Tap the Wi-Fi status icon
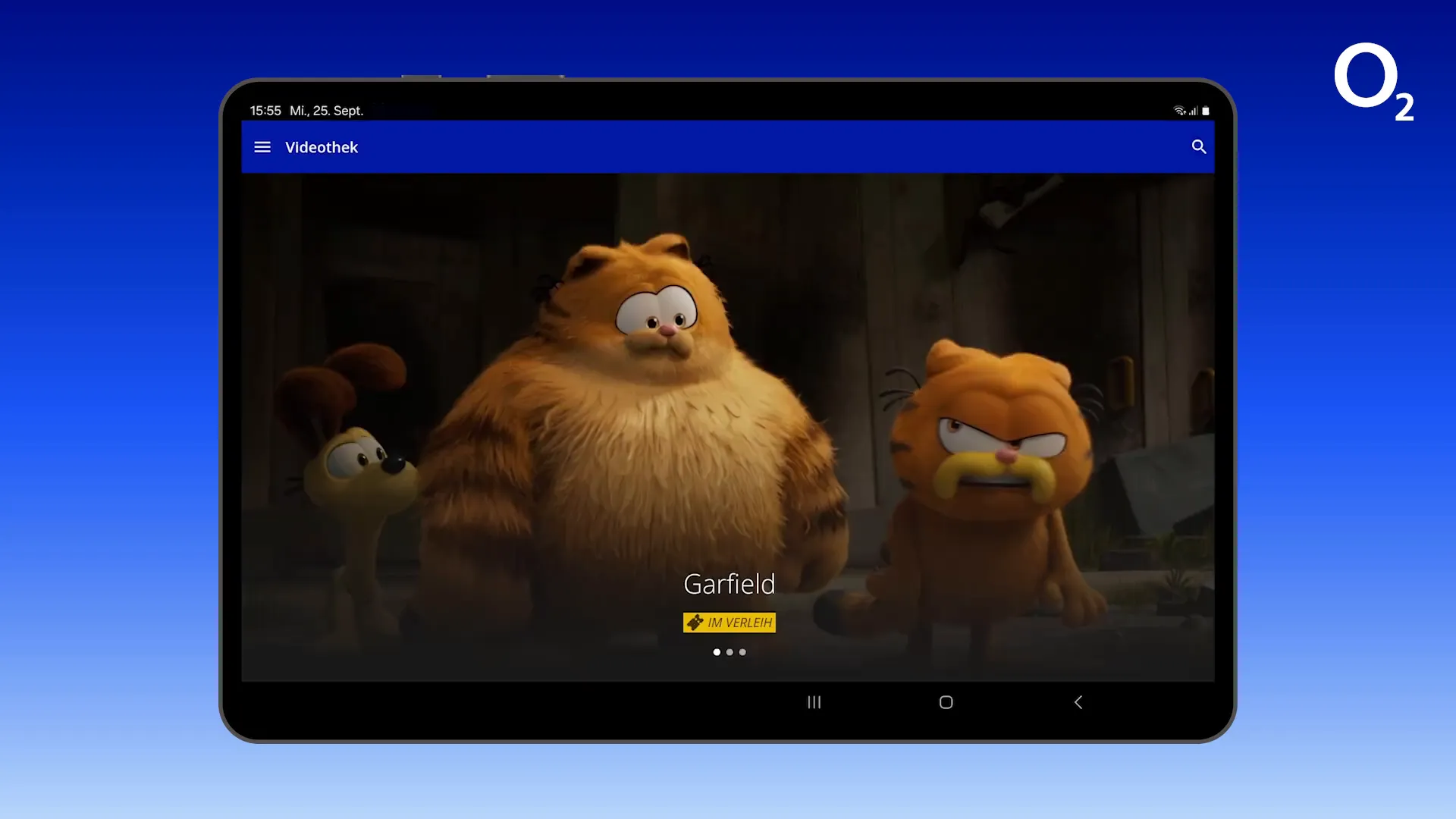 pyautogui.click(x=1179, y=111)
